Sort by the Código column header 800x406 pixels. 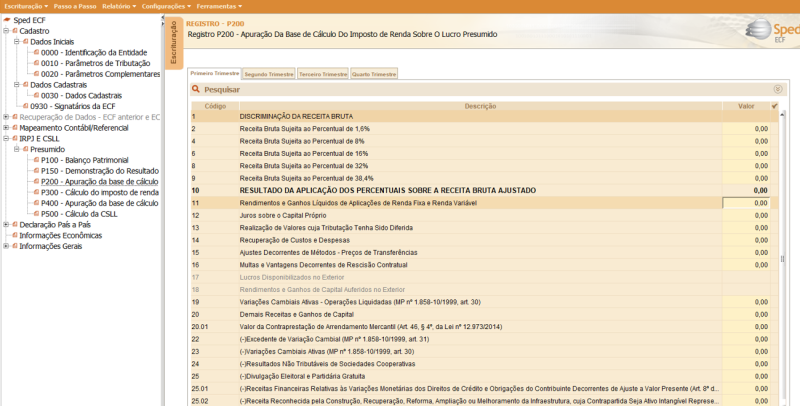click(x=215, y=106)
